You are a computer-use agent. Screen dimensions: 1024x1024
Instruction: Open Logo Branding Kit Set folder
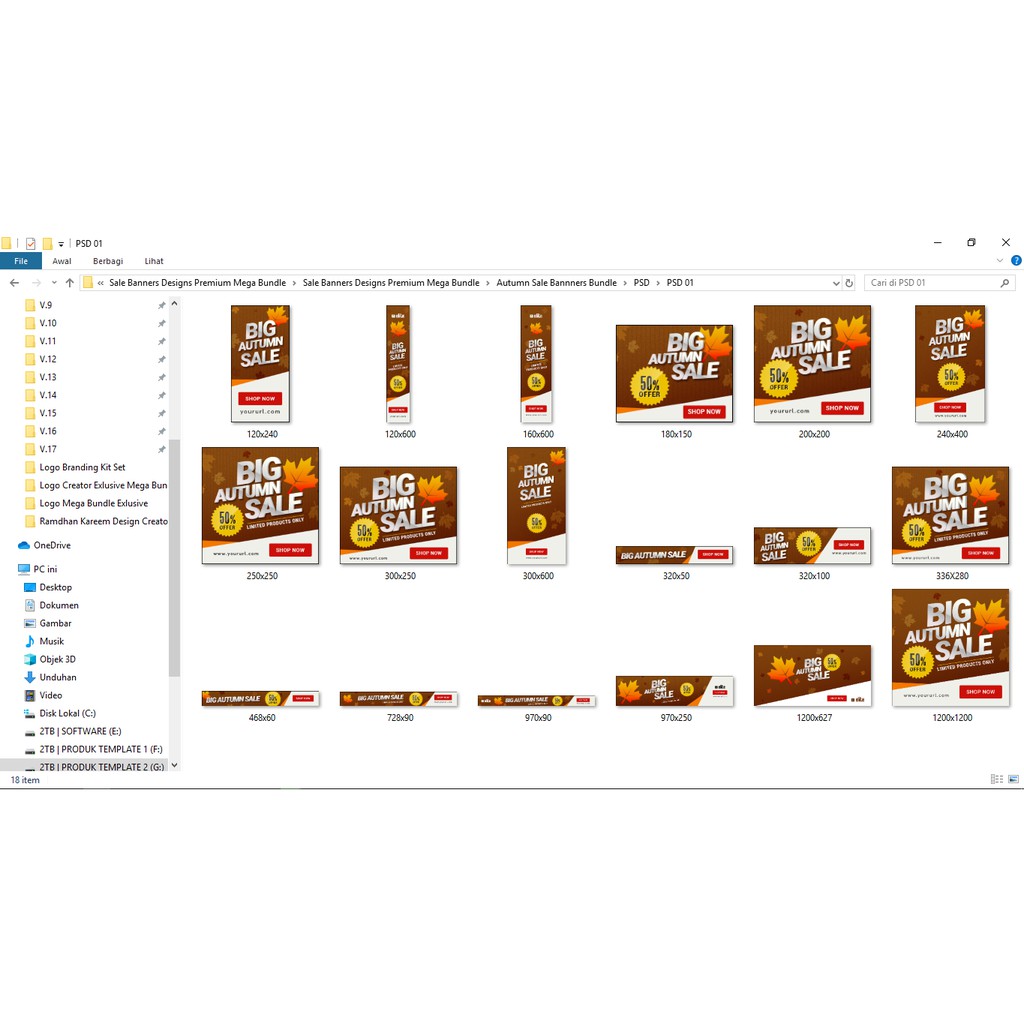[82, 468]
